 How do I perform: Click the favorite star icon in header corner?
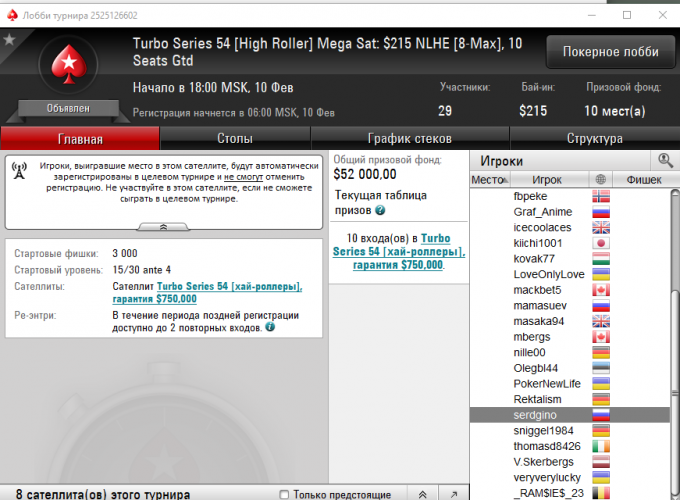(9, 40)
